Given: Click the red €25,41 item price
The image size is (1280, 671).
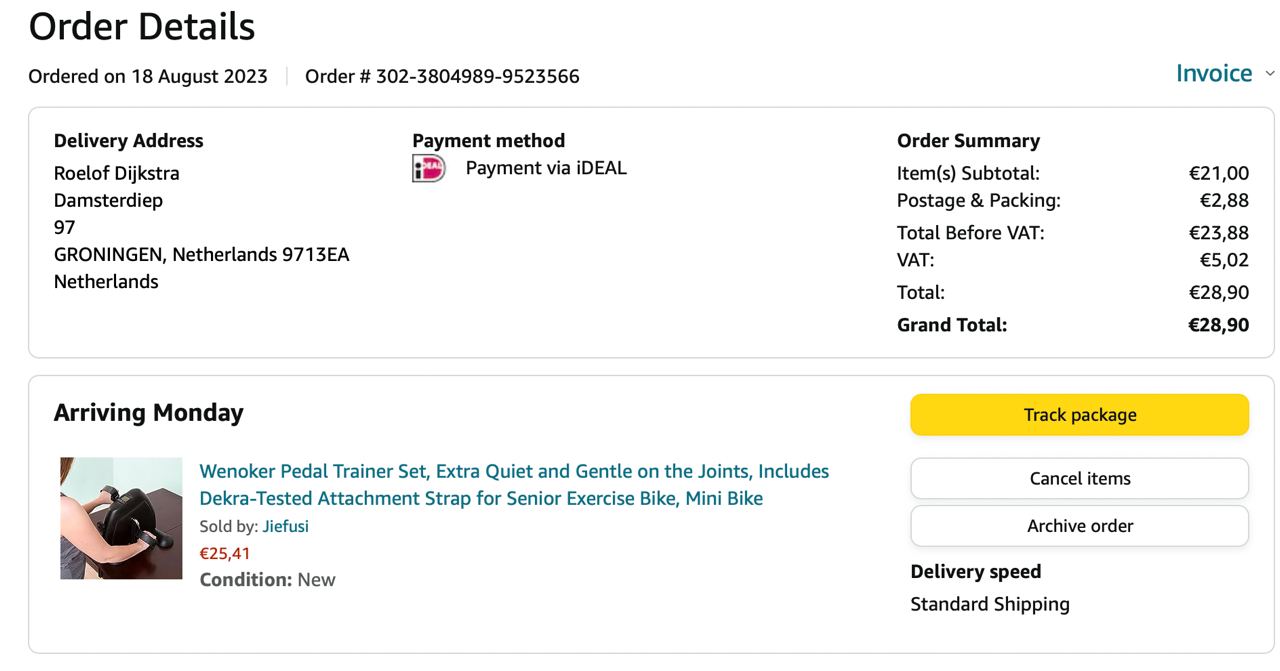Looking at the screenshot, I should coord(225,553).
